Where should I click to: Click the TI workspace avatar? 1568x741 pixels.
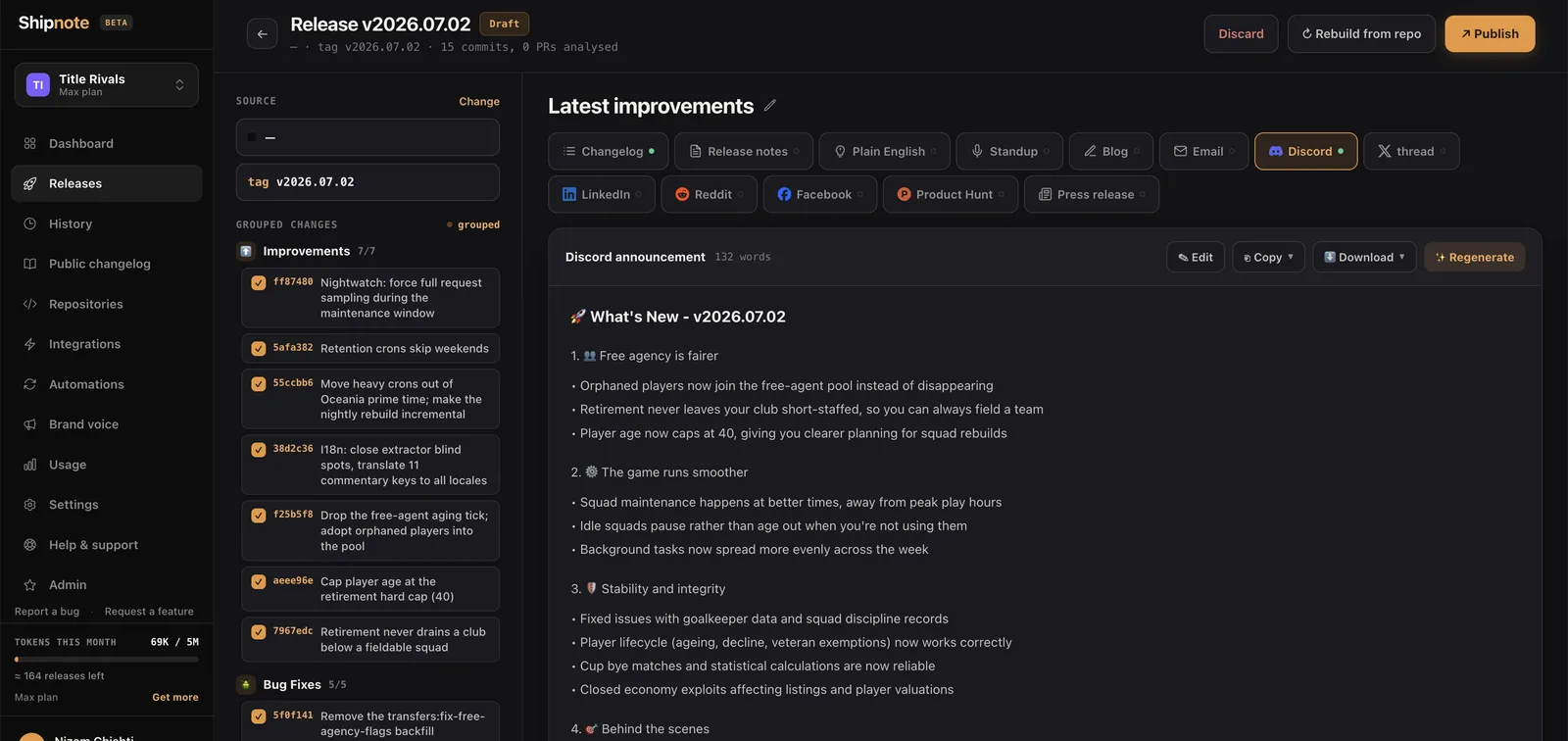tap(38, 85)
